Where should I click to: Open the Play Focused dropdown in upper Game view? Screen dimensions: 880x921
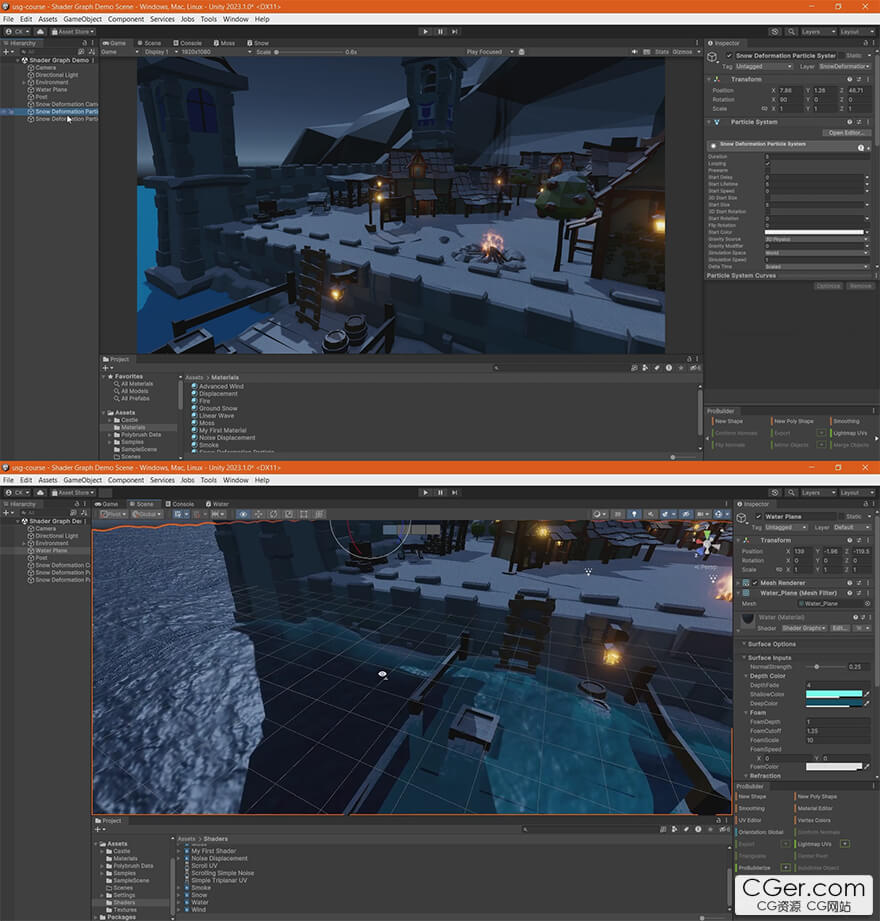point(490,52)
